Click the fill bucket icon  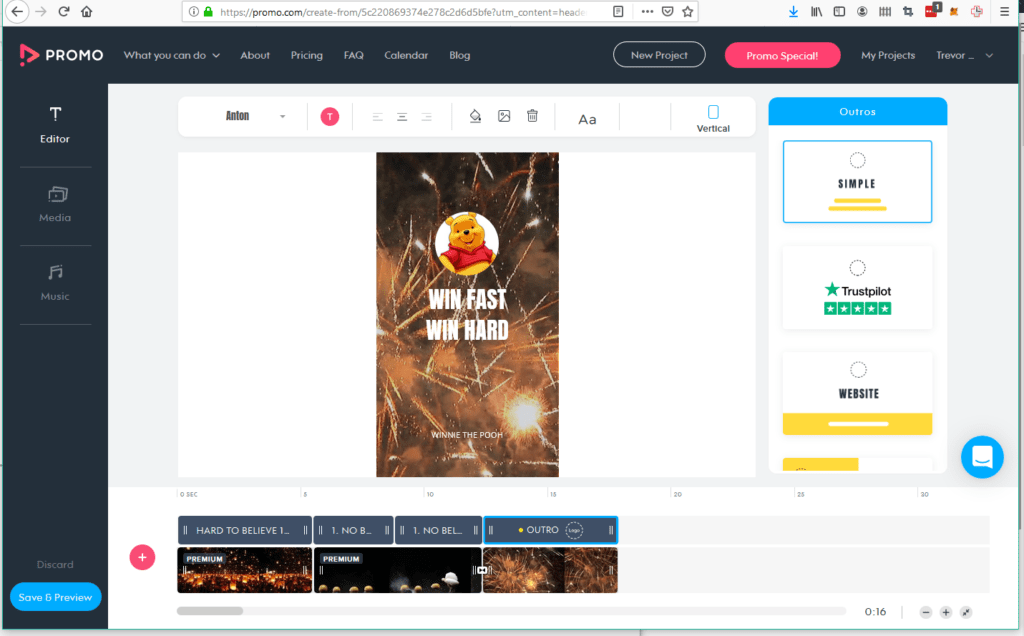pos(475,116)
